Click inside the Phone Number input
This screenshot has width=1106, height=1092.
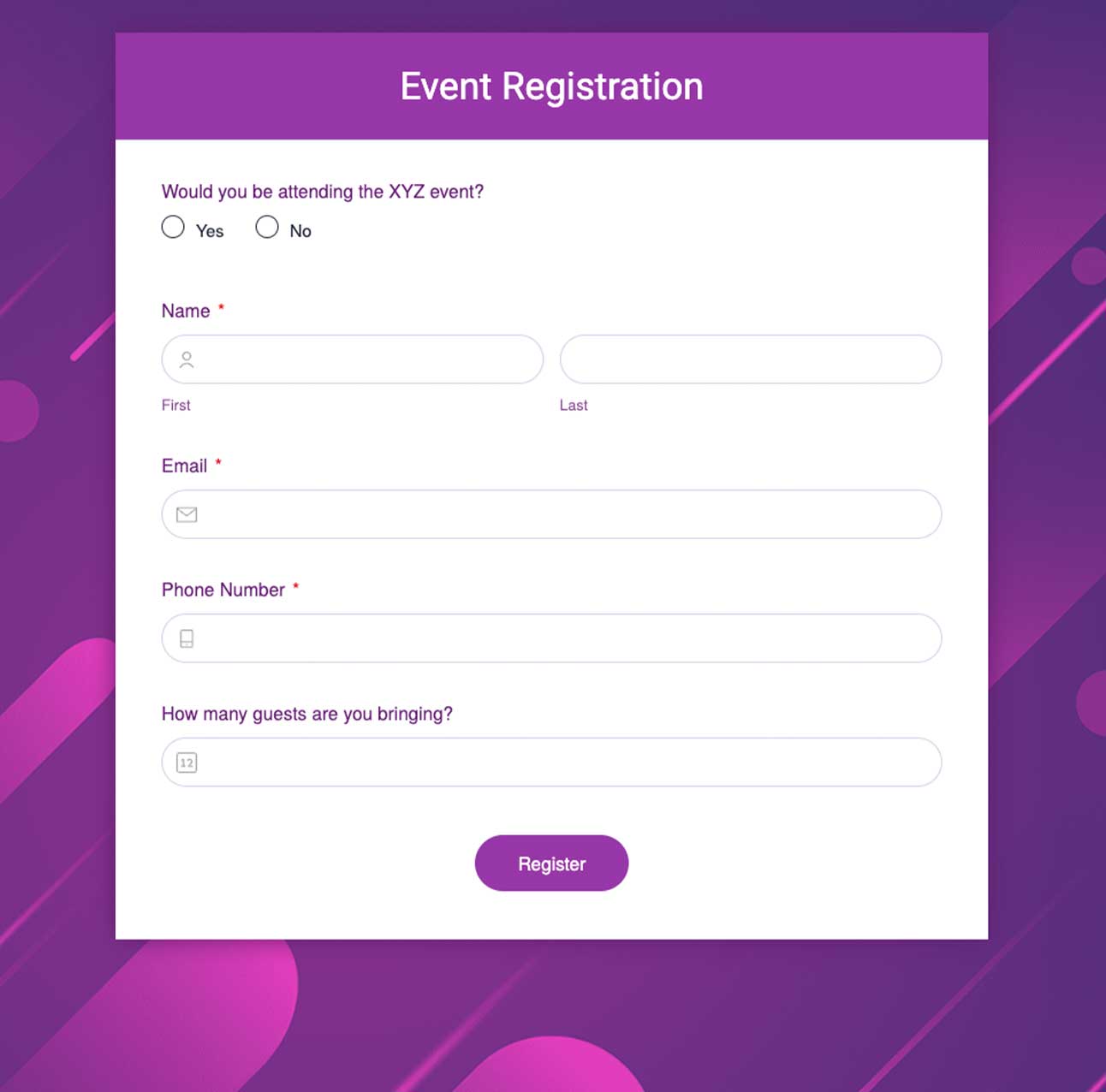tap(565, 638)
